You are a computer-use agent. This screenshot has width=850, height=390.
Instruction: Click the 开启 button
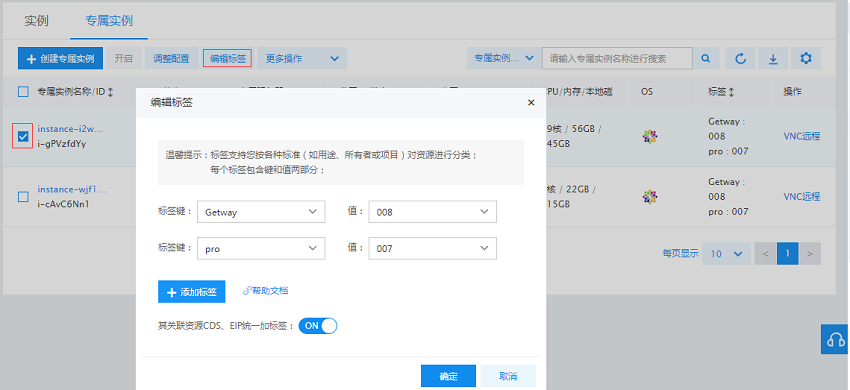(x=124, y=58)
